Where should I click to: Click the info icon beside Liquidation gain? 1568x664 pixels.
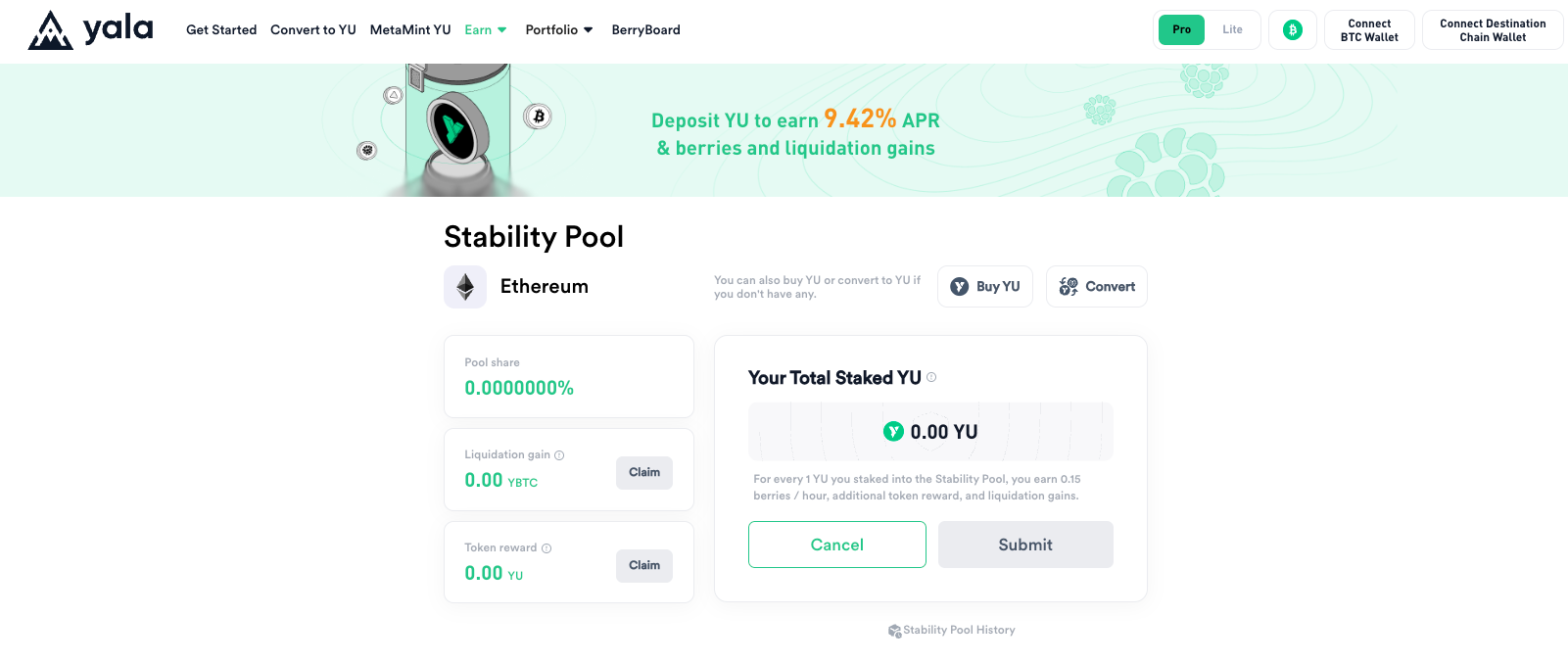point(559,455)
